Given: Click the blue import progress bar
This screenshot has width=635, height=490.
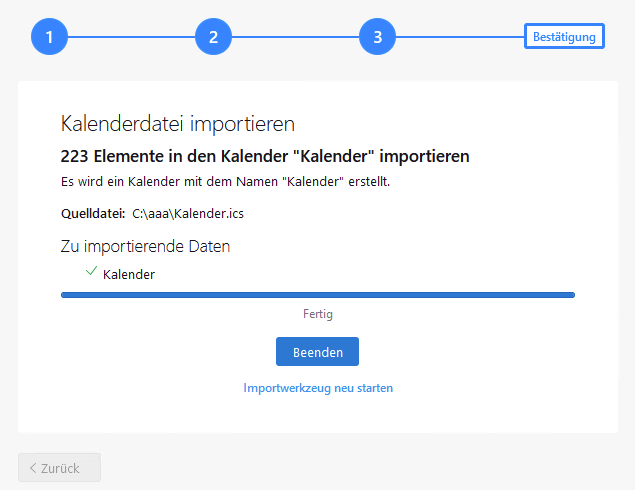Looking at the screenshot, I should (x=318, y=295).
